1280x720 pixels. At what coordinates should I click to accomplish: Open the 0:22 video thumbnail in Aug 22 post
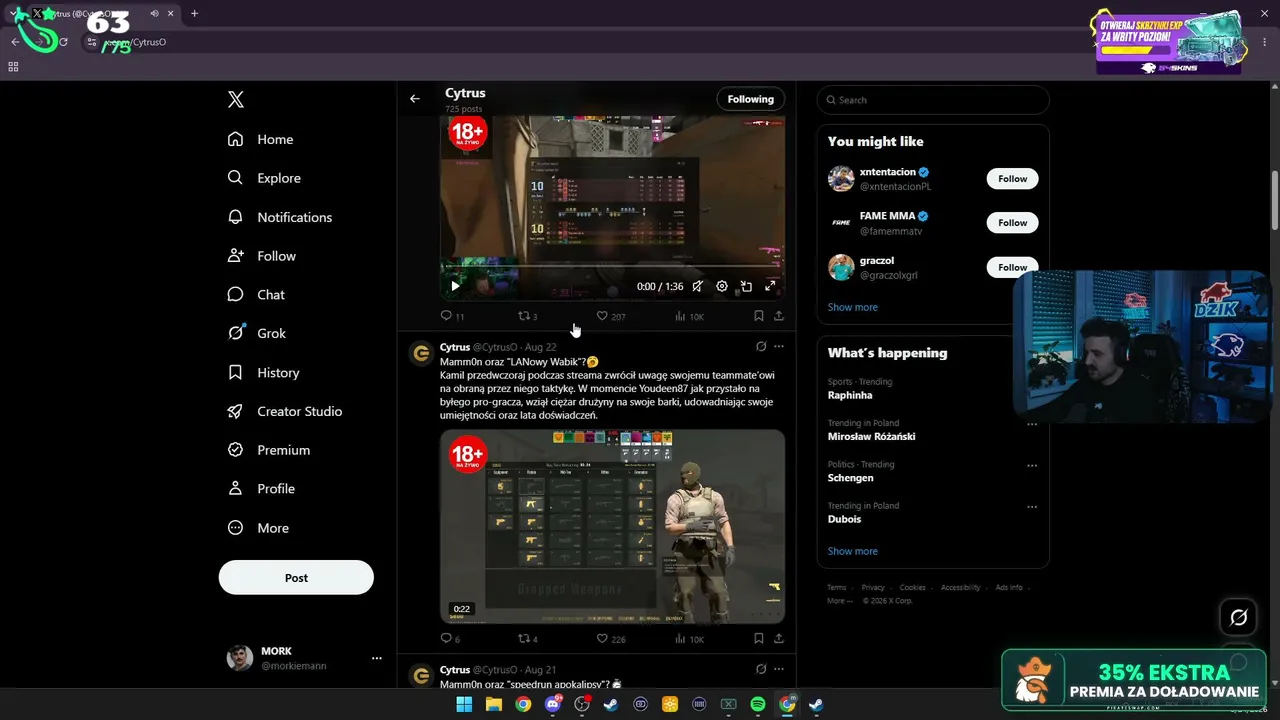point(612,527)
